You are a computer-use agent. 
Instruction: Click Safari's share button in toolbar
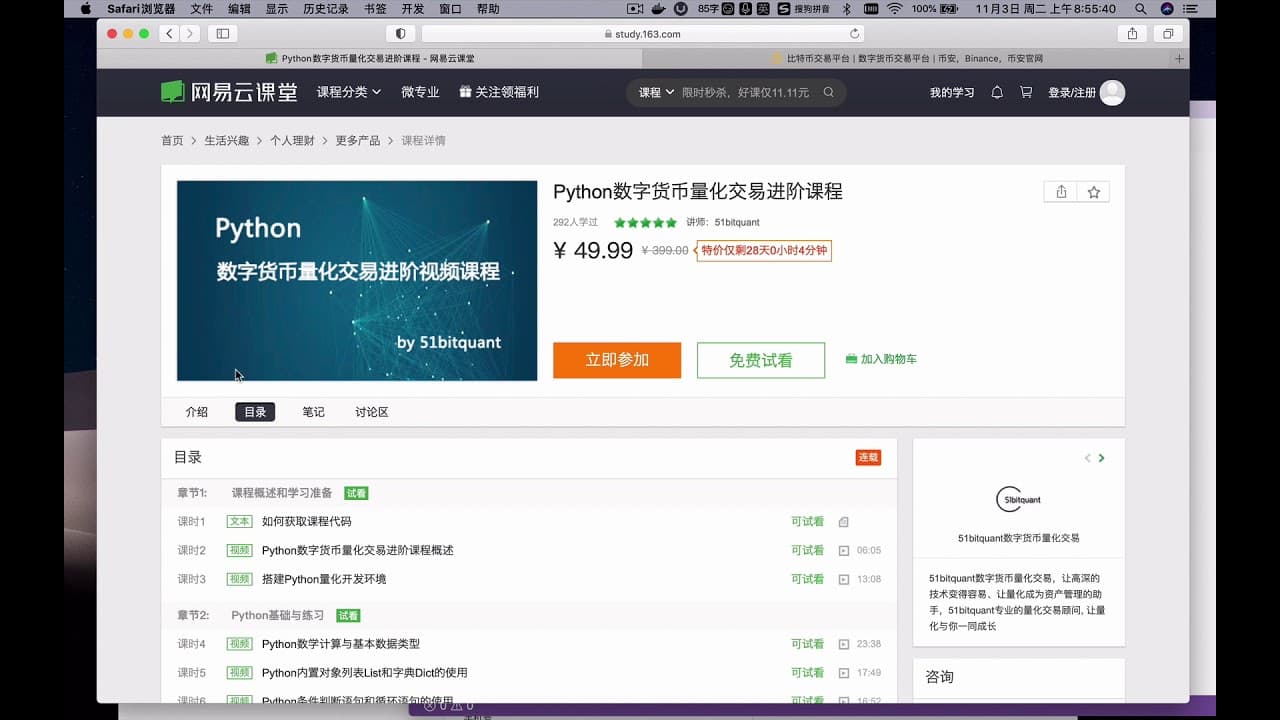click(x=1132, y=33)
